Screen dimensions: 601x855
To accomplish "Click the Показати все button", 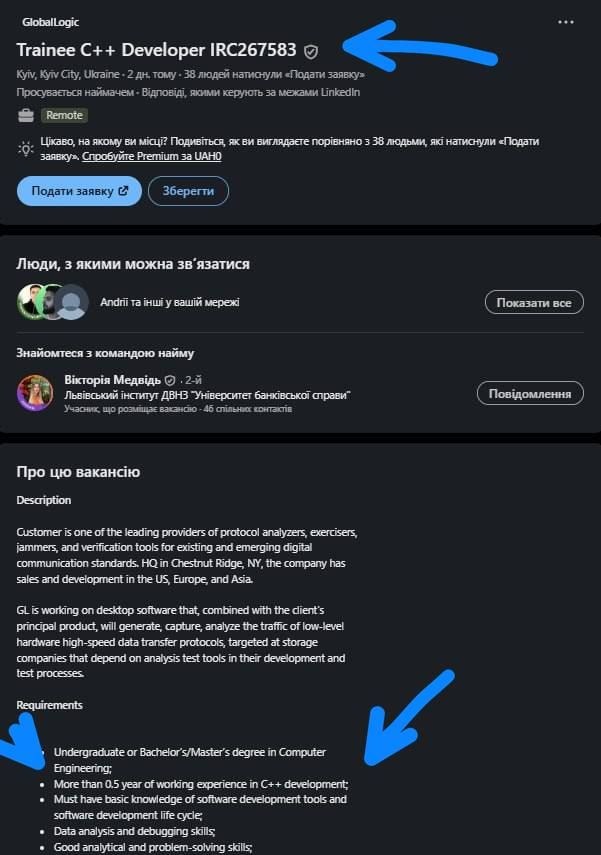I will coord(534,303).
